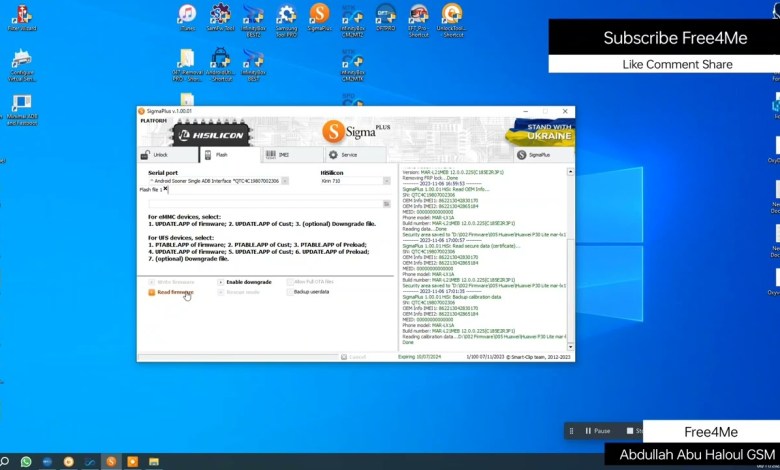Click the HiSilicon platform chip logo
780x470 pixels.
[x=212, y=134]
